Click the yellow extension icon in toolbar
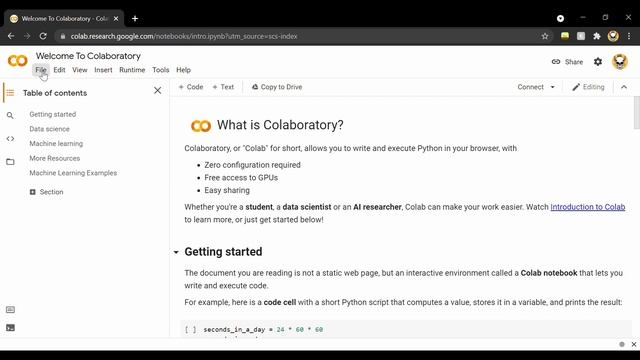The height and width of the screenshot is (360, 640). coord(565,36)
